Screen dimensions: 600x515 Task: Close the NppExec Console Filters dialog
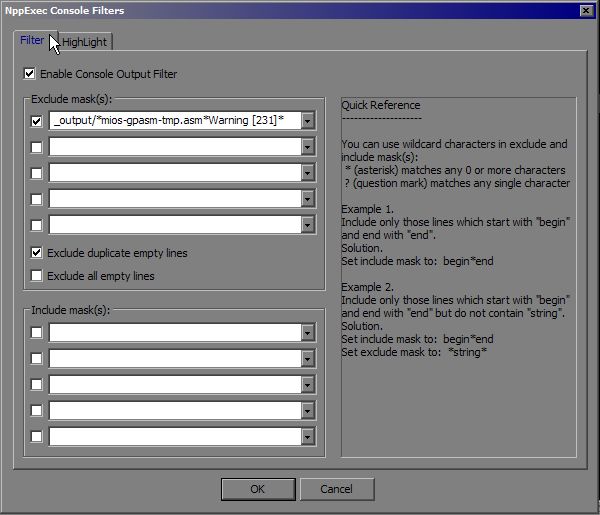[585, 10]
